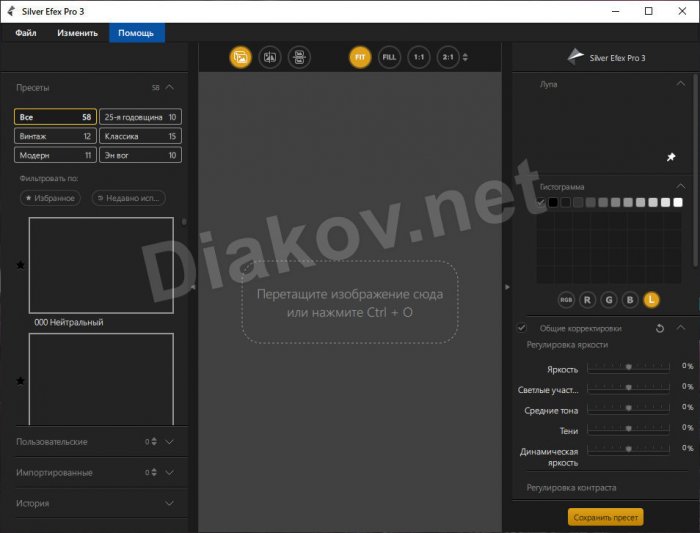Reset Общие корректировки adjustments
700x533 pixels.
(x=660, y=329)
